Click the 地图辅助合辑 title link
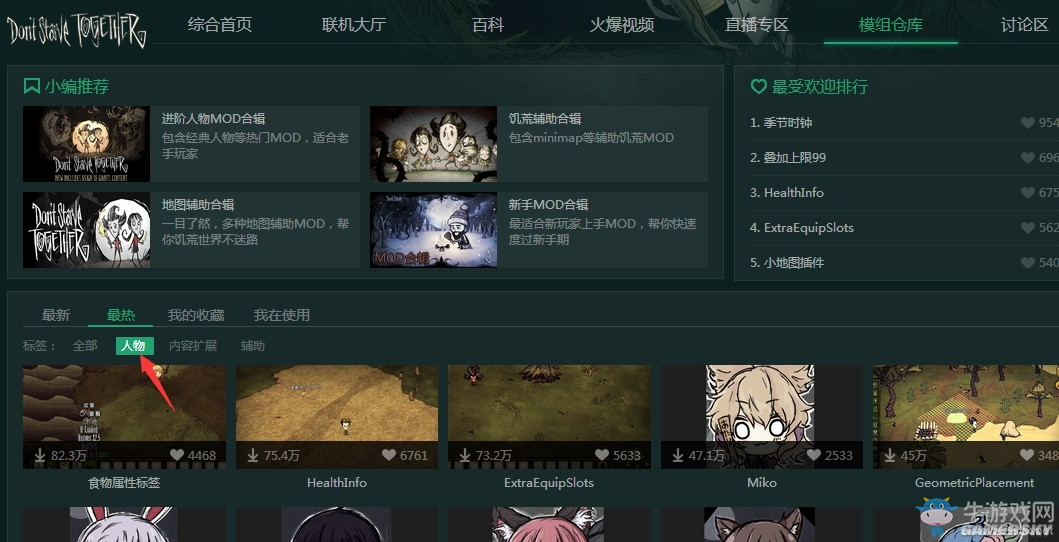This screenshot has height=542, width=1059. (x=198, y=205)
